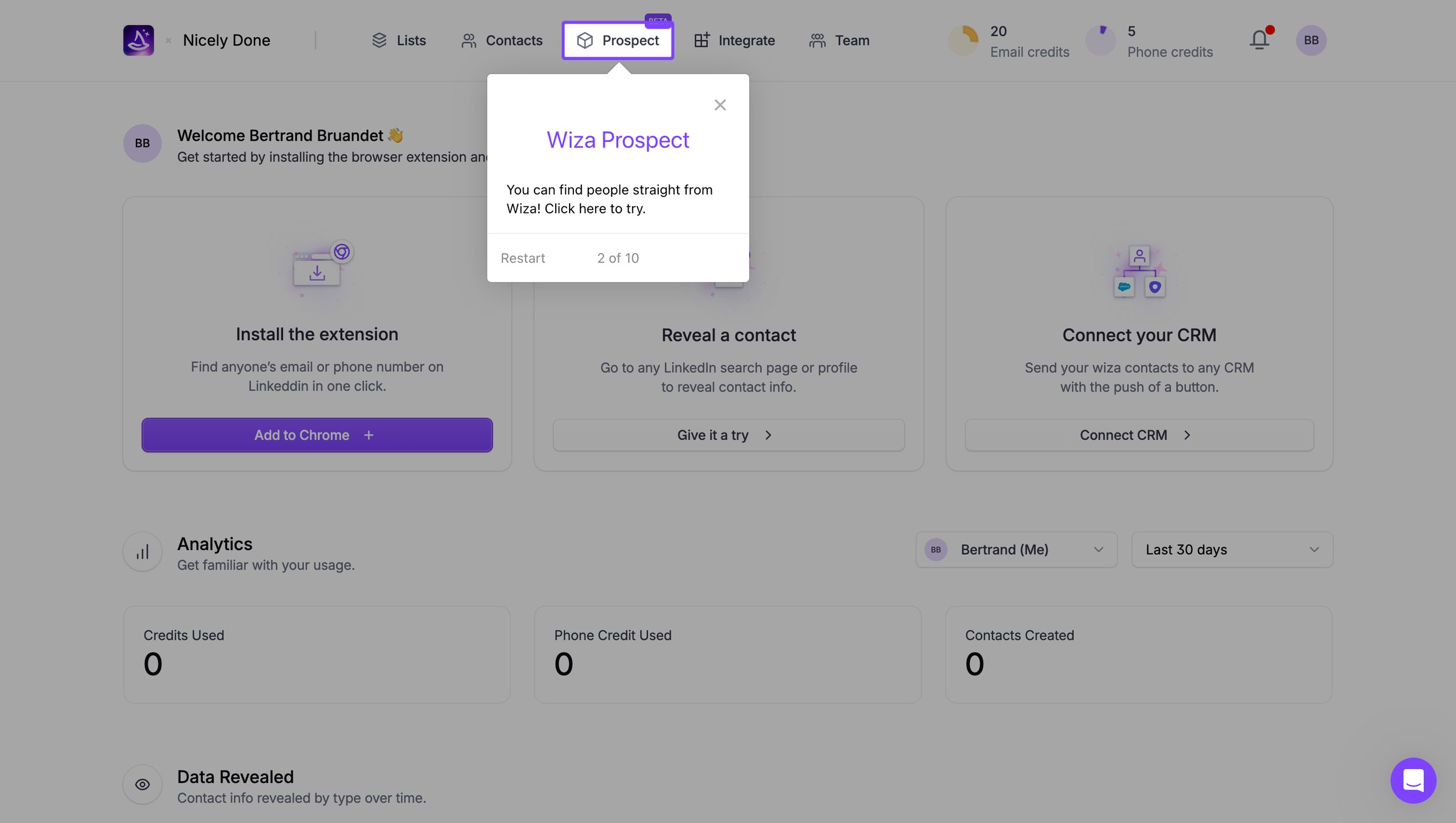
Task: Click Restart in the tour popup
Action: coord(522,258)
